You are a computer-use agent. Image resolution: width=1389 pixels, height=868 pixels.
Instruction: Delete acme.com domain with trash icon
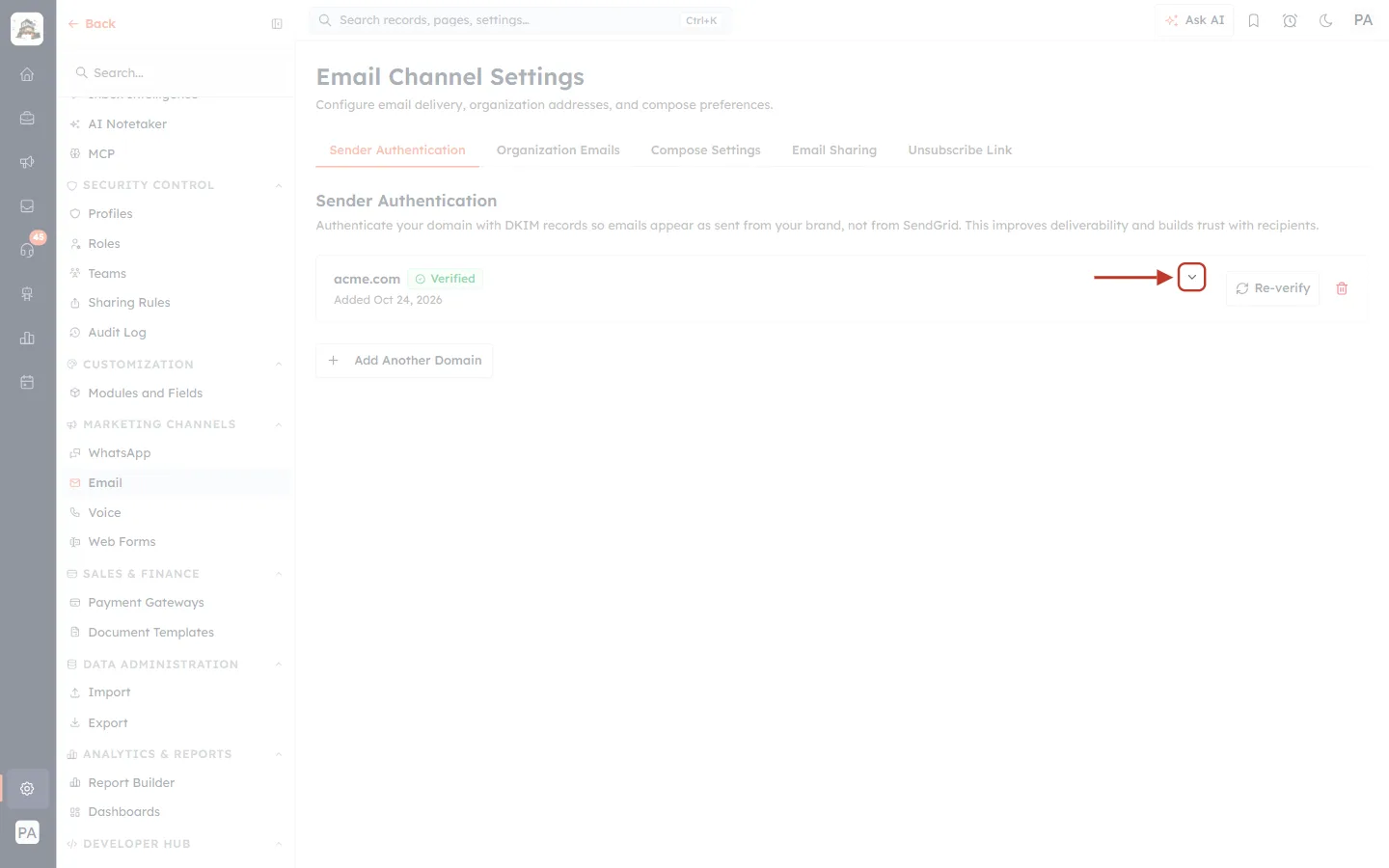[1341, 288]
